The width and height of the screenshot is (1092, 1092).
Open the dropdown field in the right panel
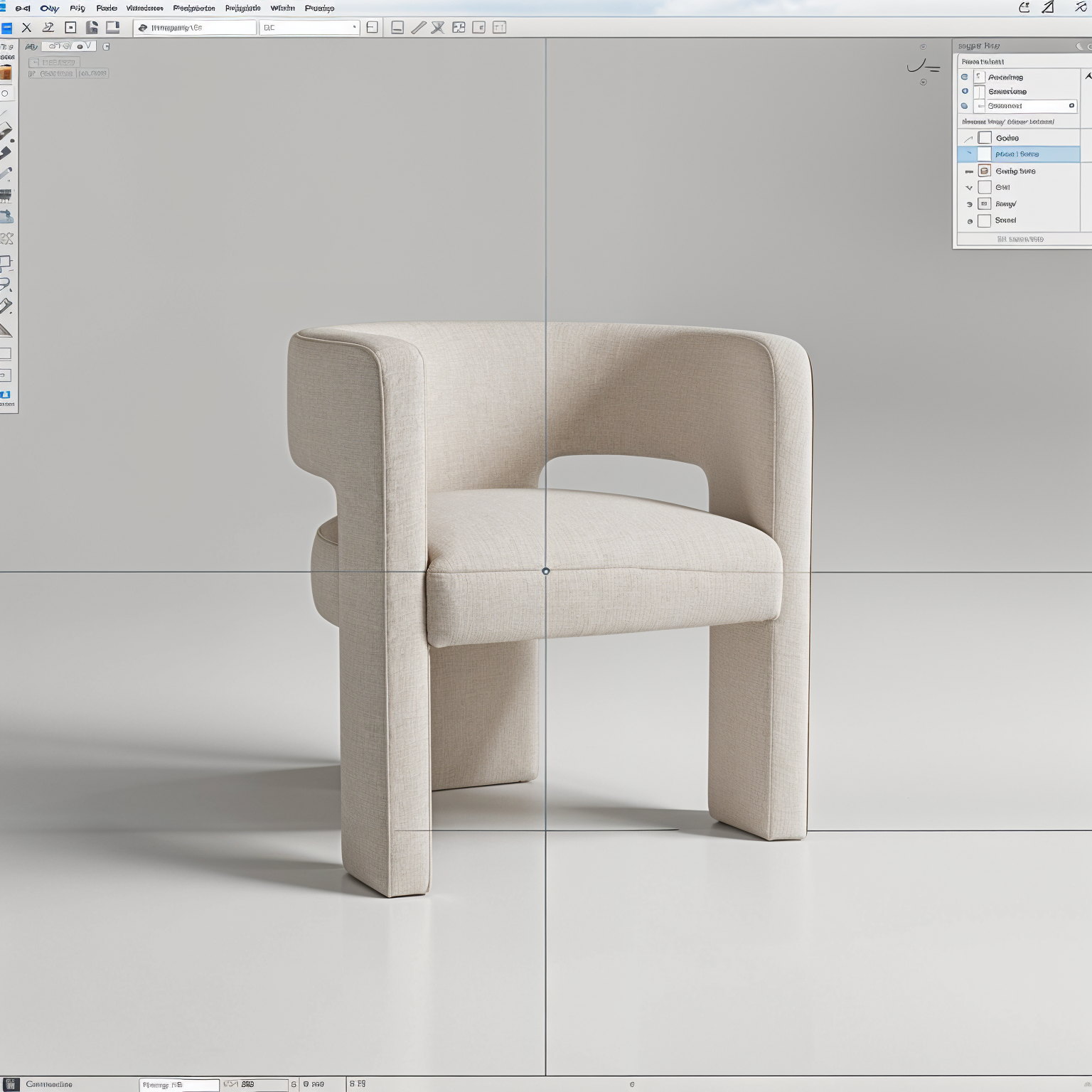tap(1030, 106)
